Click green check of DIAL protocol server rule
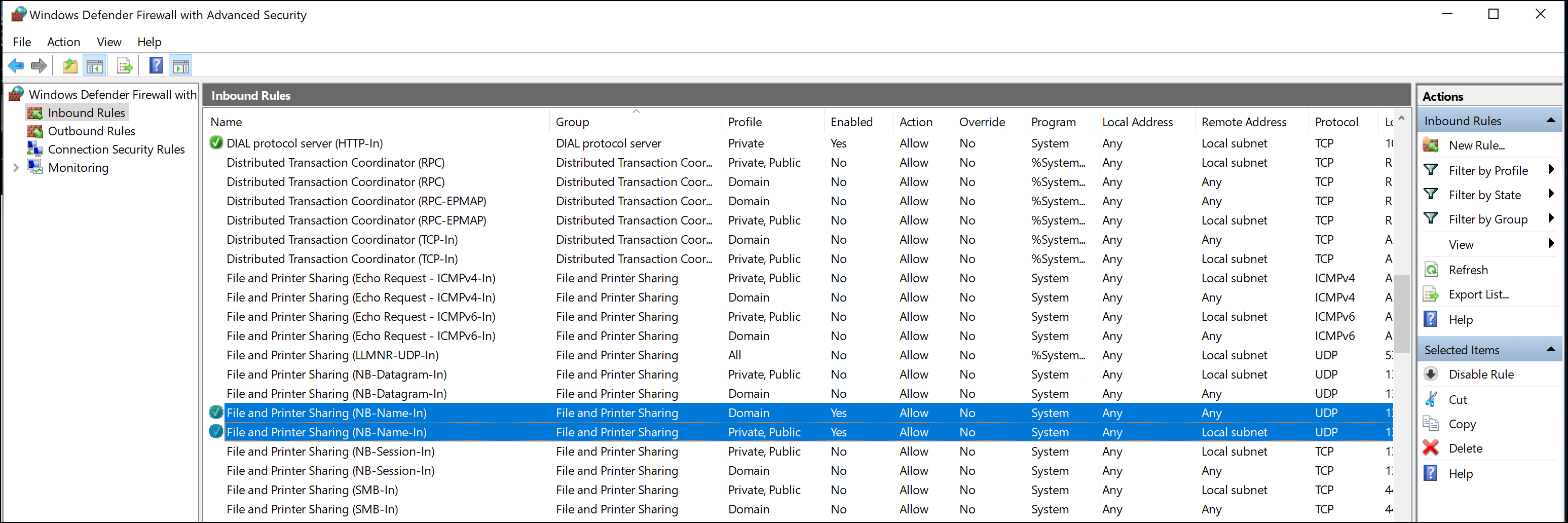 [215, 143]
